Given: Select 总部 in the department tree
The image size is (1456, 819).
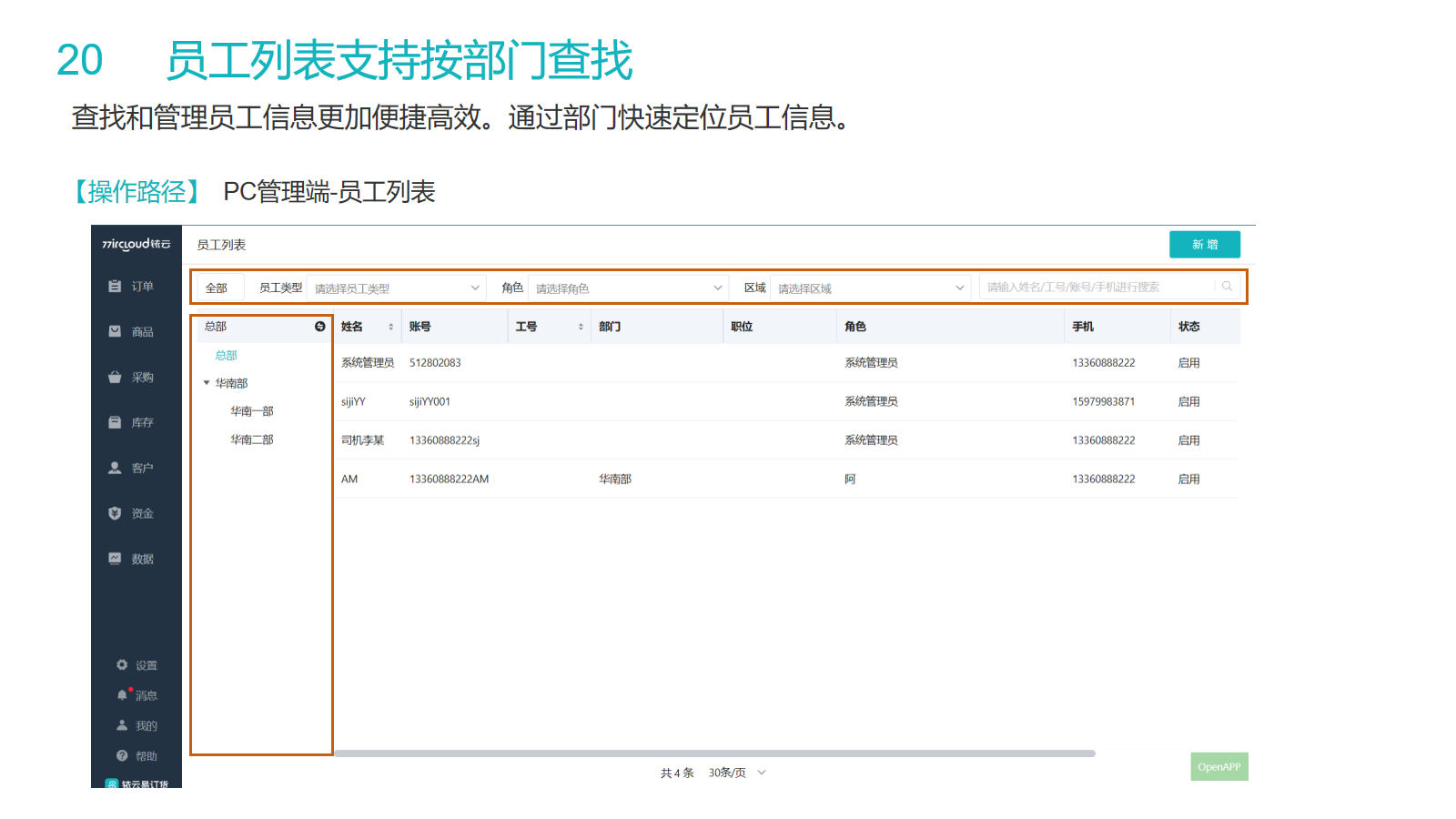Looking at the screenshot, I should pyautogui.click(x=226, y=356).
